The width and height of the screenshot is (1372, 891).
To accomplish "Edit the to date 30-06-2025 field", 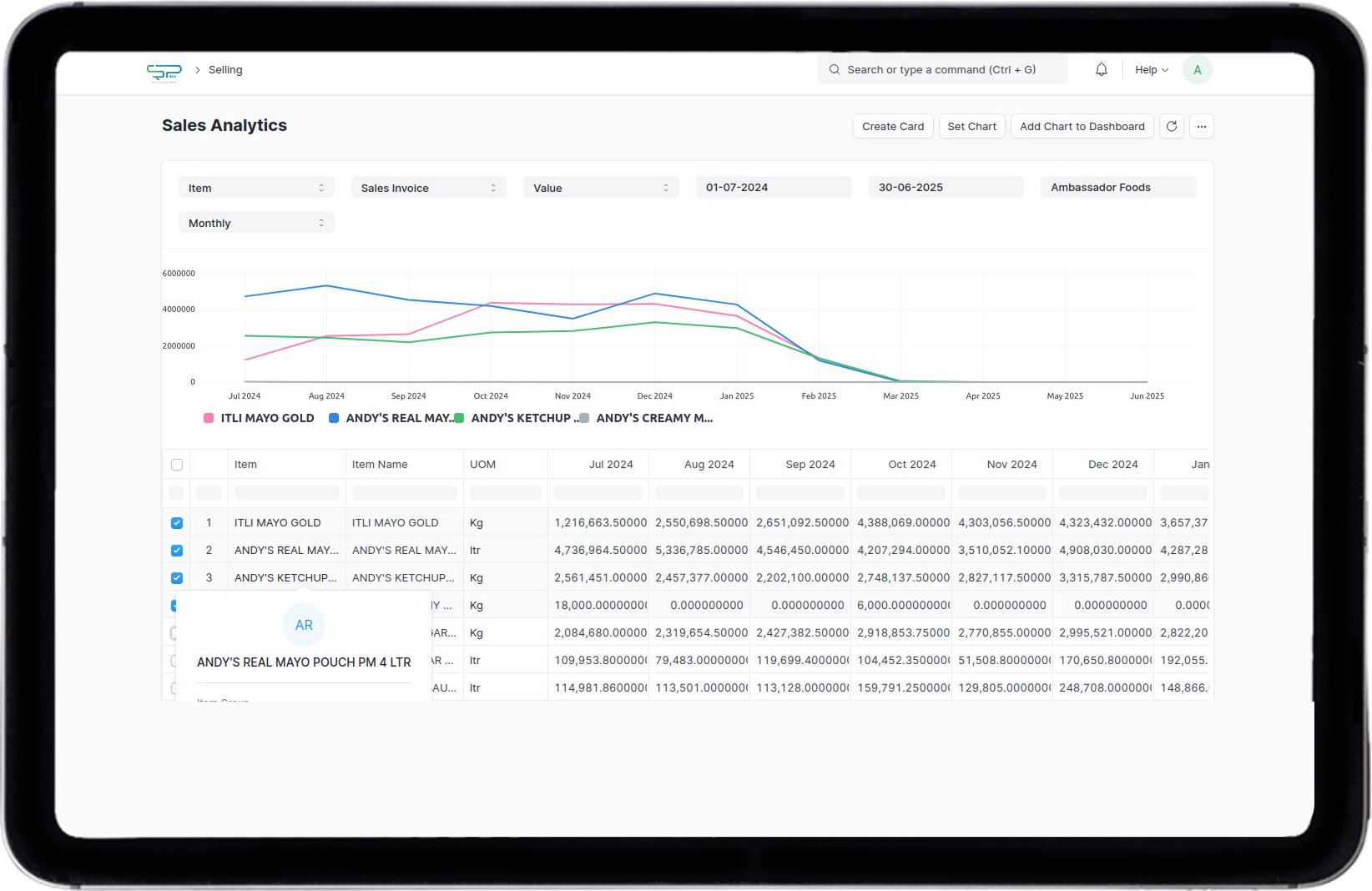I will 946,188.
